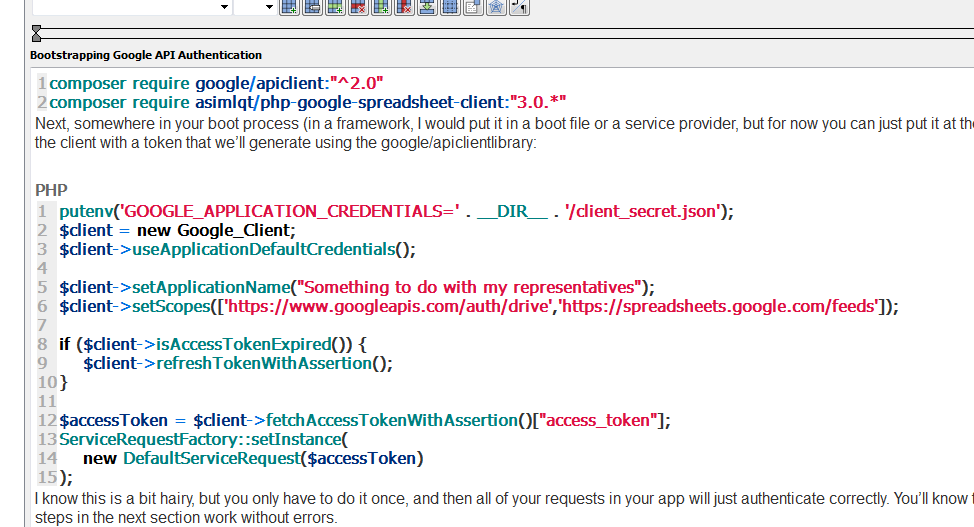Click the insert table row icon
Image resolution: width=974 pixels, height=527 pixels.
[x=334, y=7]
